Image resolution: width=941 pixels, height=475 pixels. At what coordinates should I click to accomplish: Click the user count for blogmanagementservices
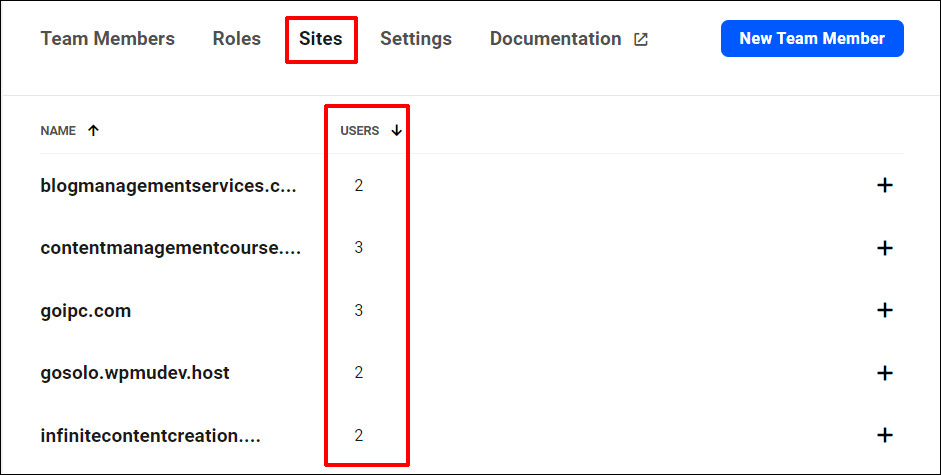pos(358,186)
